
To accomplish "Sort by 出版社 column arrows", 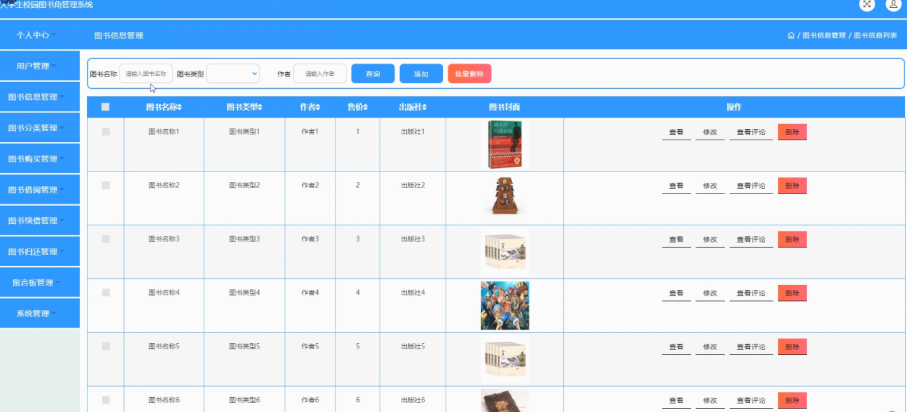I will point(425,107).
